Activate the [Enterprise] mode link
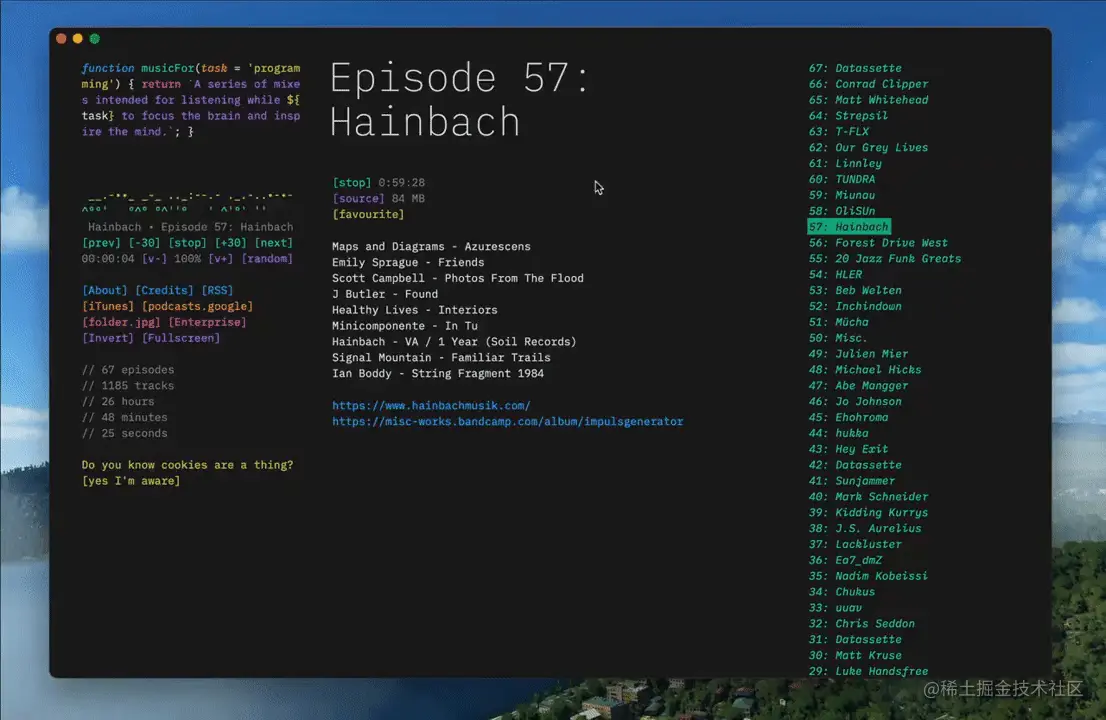Screen dimensions: 1106x720 tap(207, 322)
